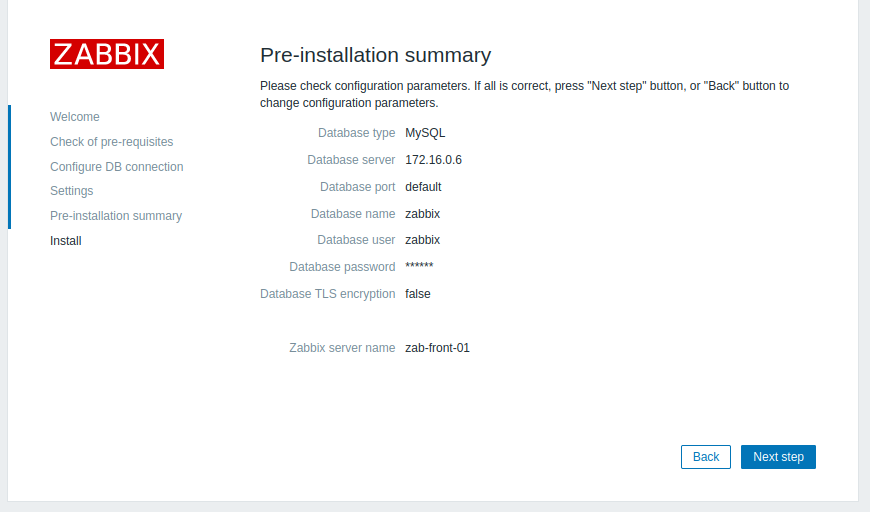The height and width of the screenshot is (512, 870).
Task: Click the database server IP 172.16.0.6
Action: point(433,160)
